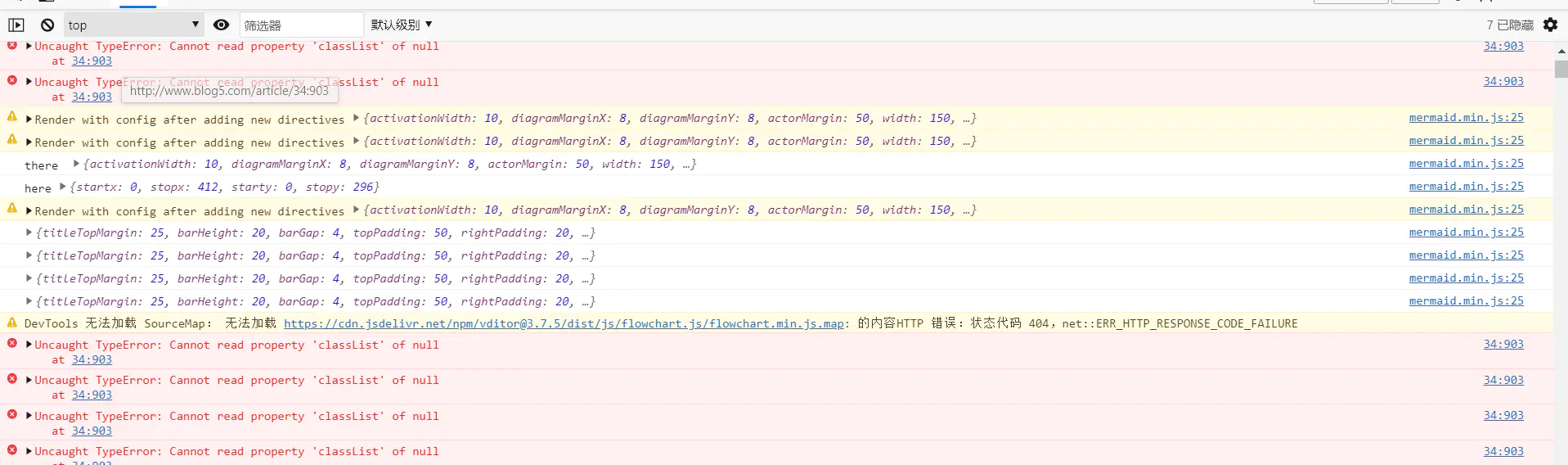The image size is (1568, 465).
Task: Open the top JavaScript context dropdown
Action: (133, 25)
